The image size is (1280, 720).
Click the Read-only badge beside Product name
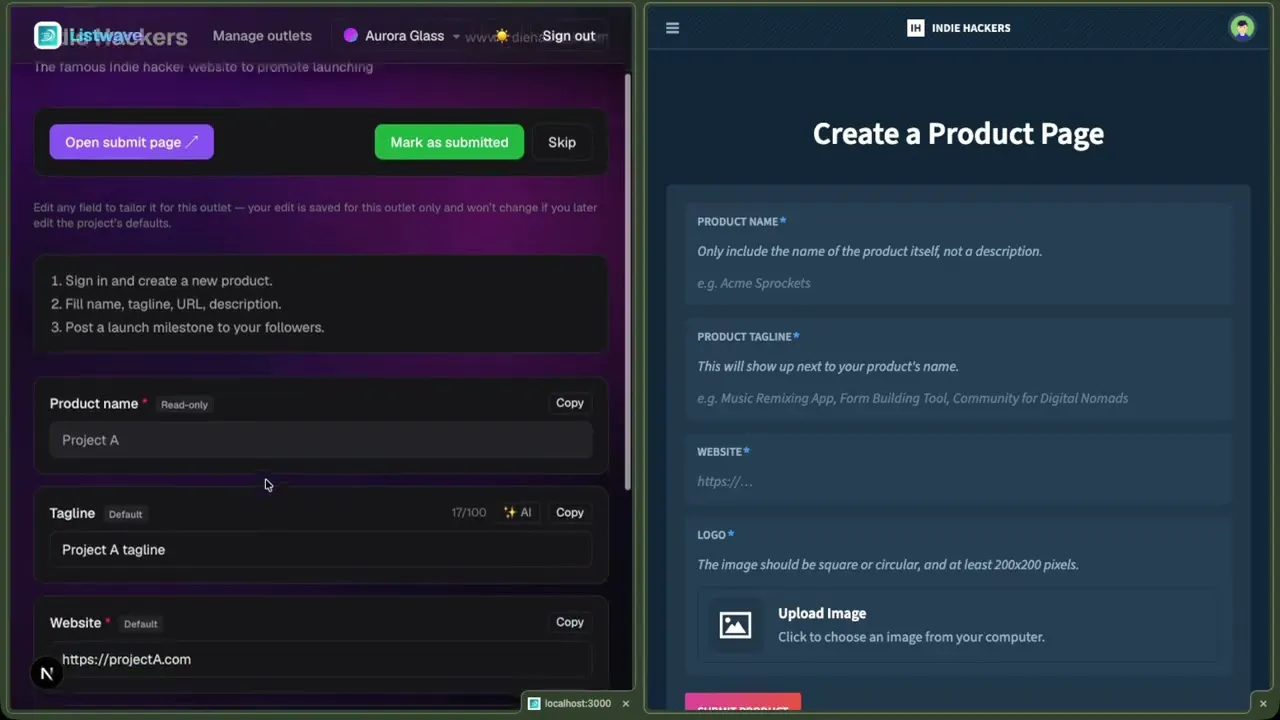(x=184, y=405)
